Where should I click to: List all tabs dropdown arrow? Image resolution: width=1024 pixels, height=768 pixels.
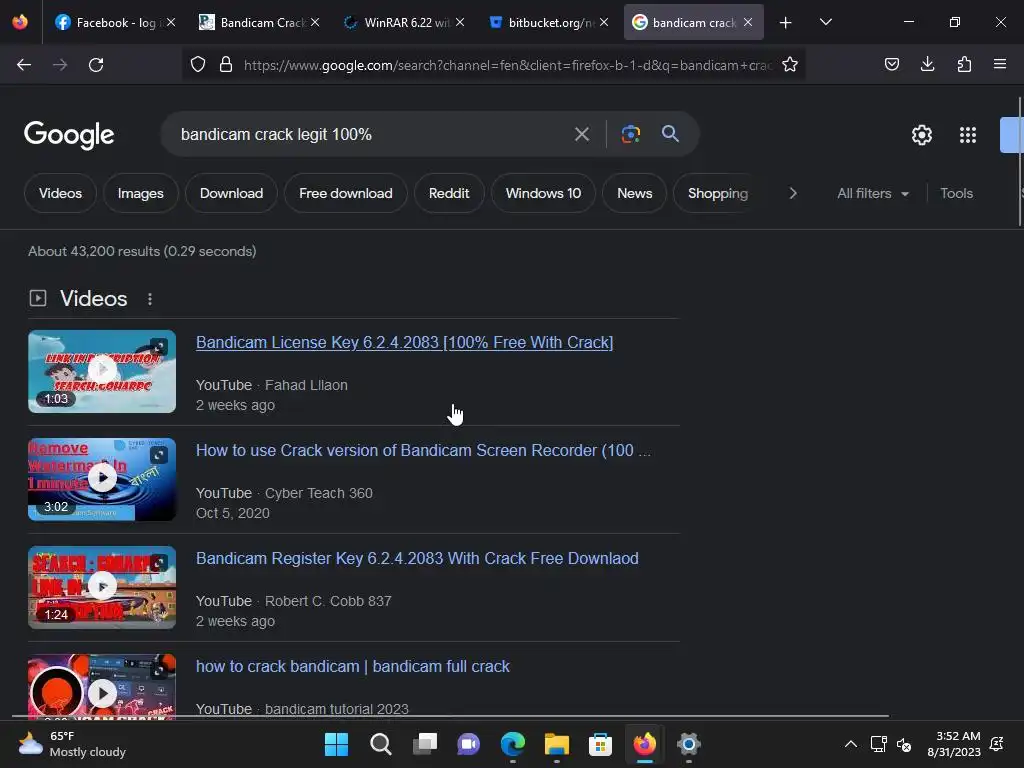(825, 22)
